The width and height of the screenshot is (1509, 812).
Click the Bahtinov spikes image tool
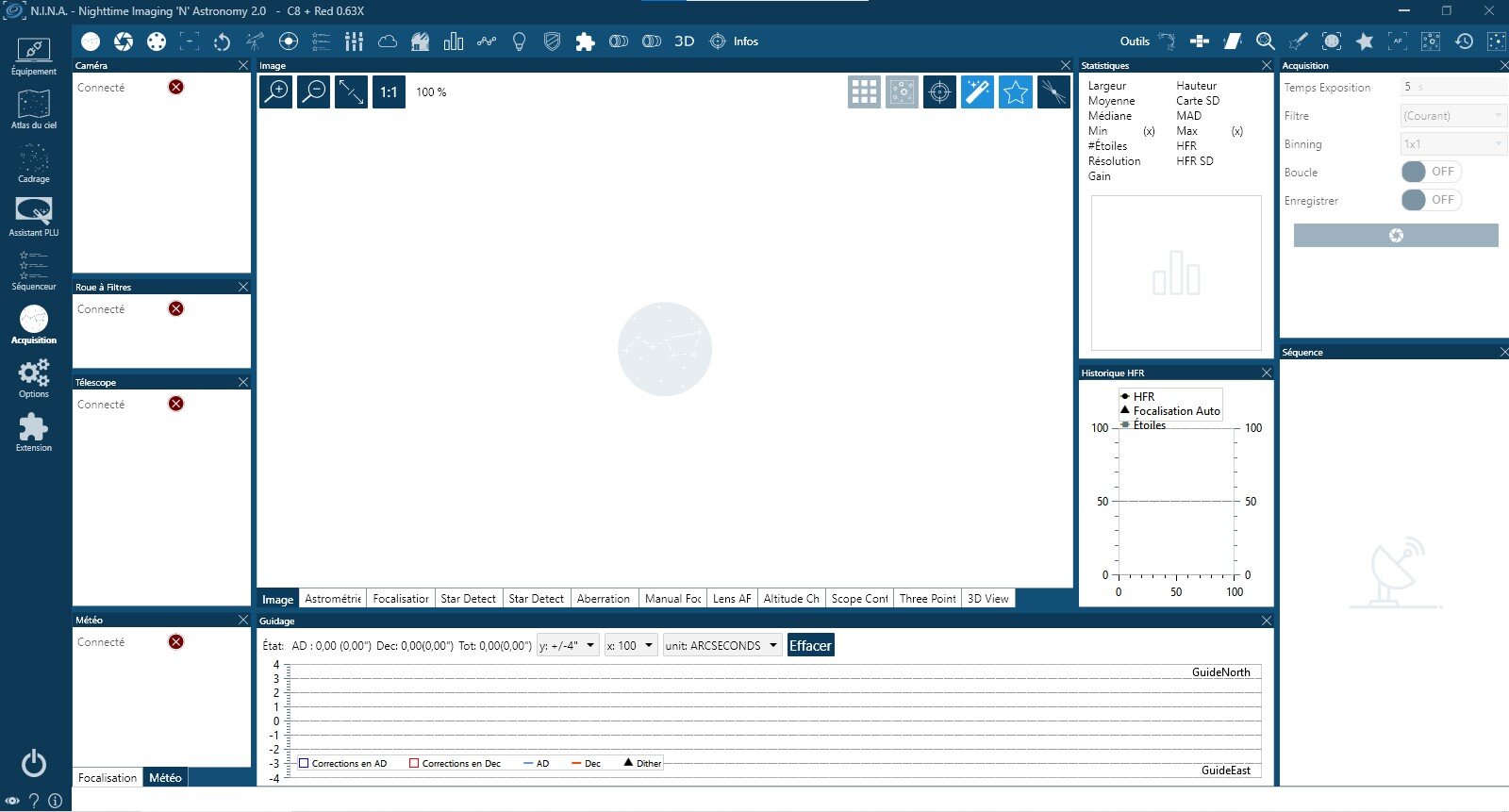point(1053,91)
